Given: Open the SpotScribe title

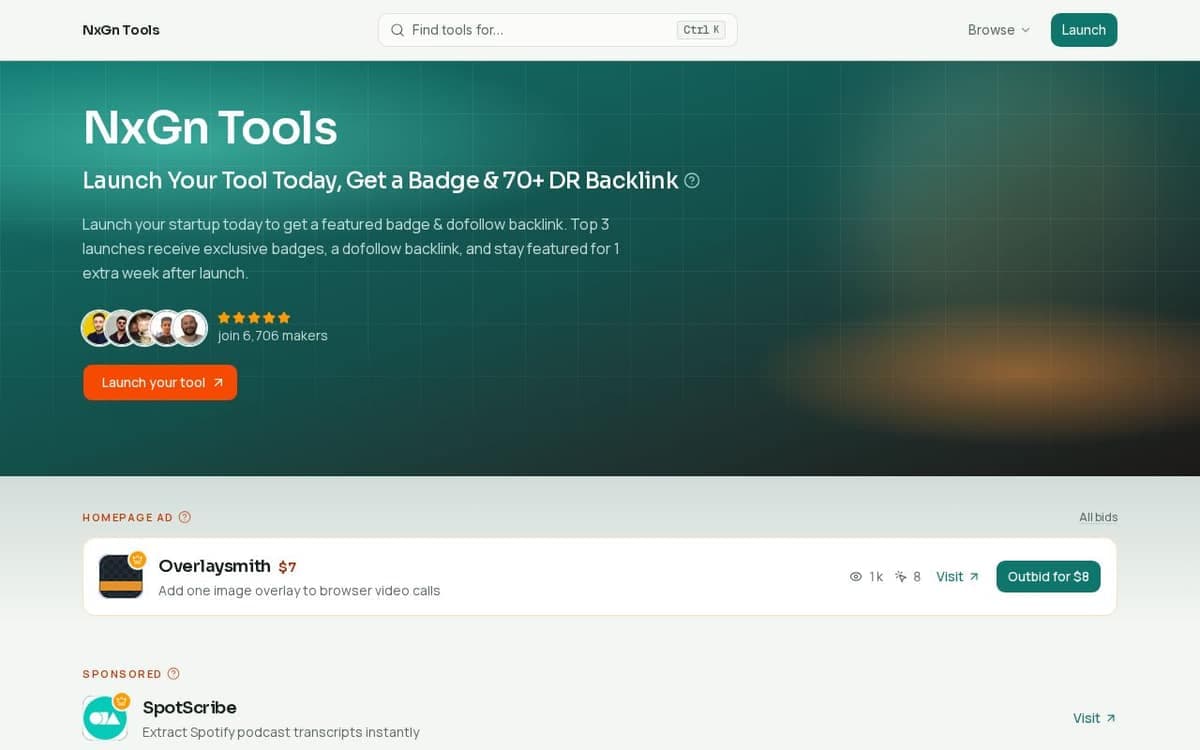Looking at the screenshot, I should 190,708.
